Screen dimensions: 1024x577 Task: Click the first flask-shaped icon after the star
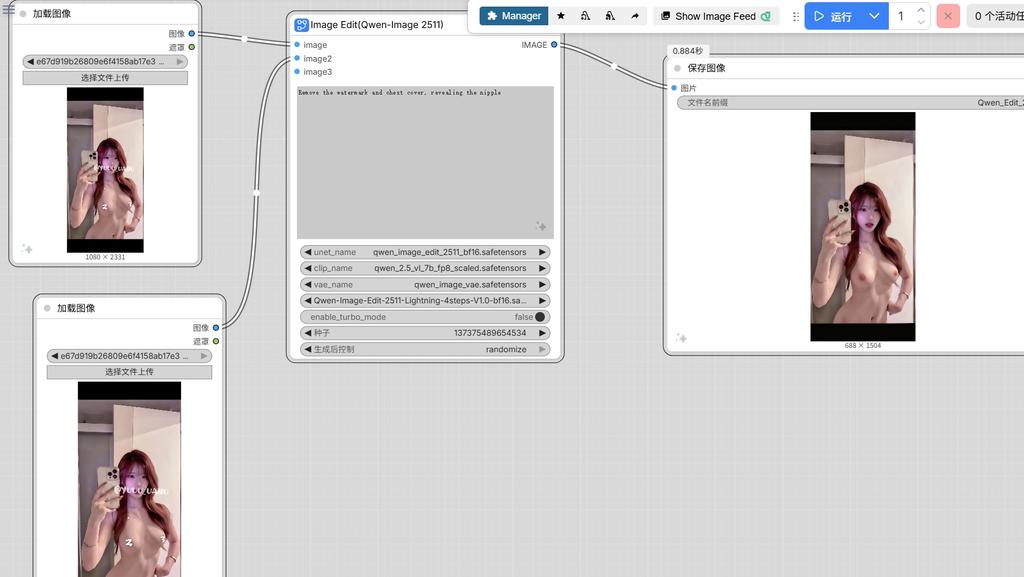pyautogui.click(x=585, y=16)
